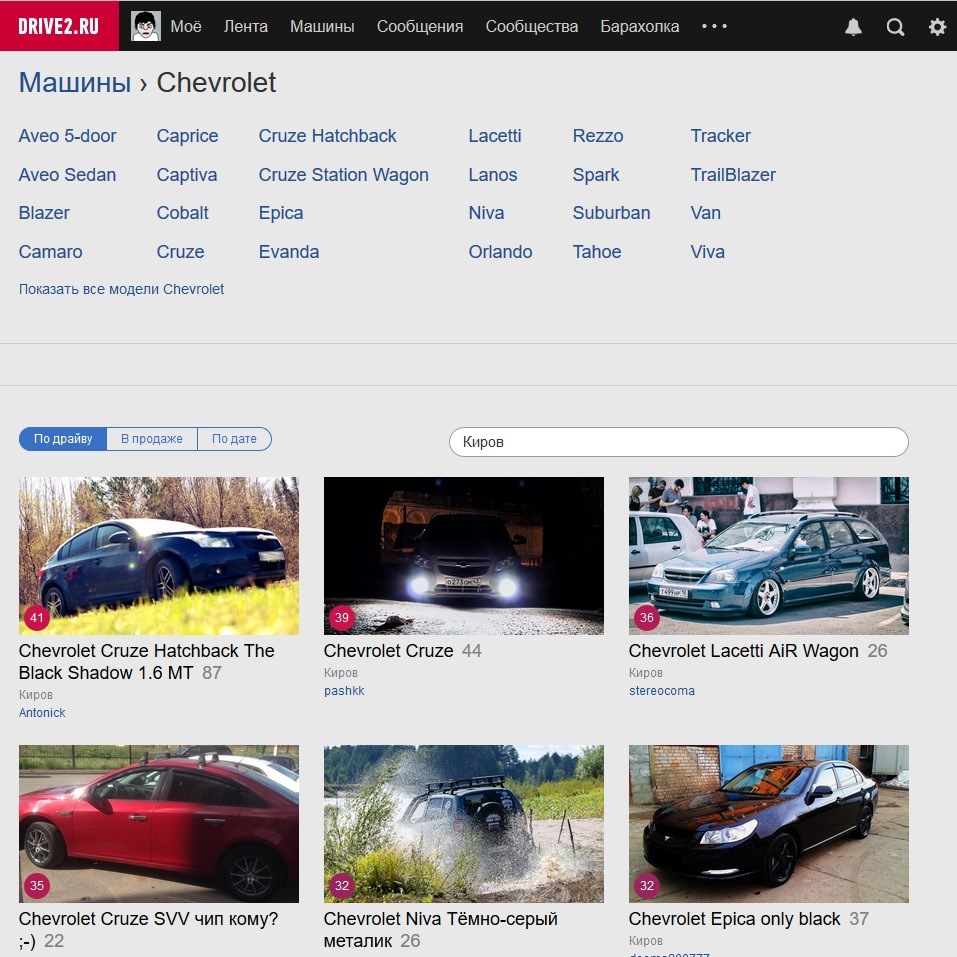
Task: Open Сообщения in top navigation
Action: coord(420,26)
